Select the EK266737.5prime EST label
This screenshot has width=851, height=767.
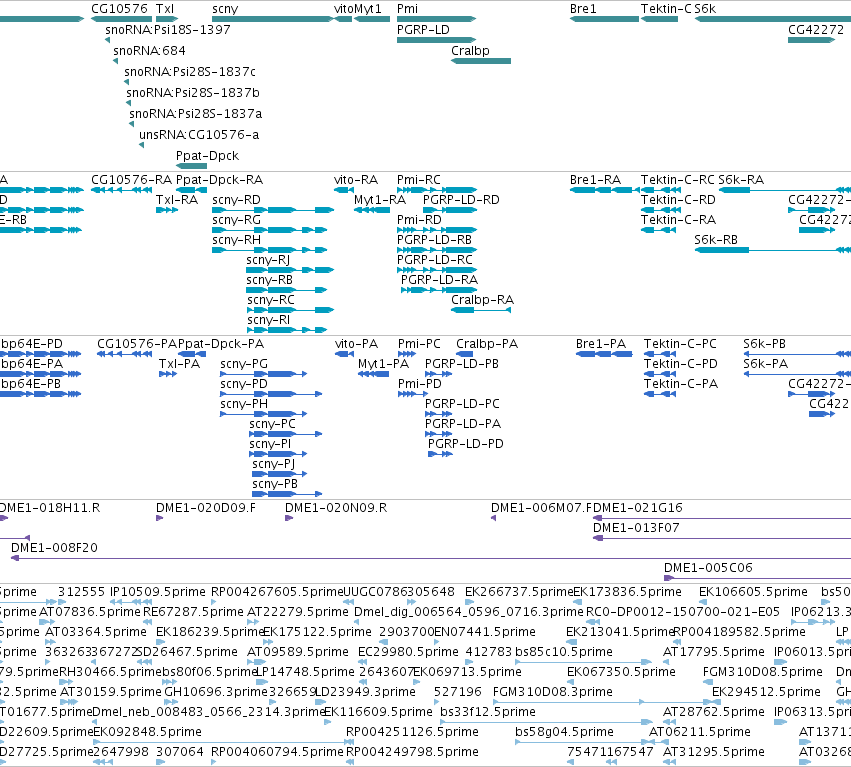click(519, 592)
